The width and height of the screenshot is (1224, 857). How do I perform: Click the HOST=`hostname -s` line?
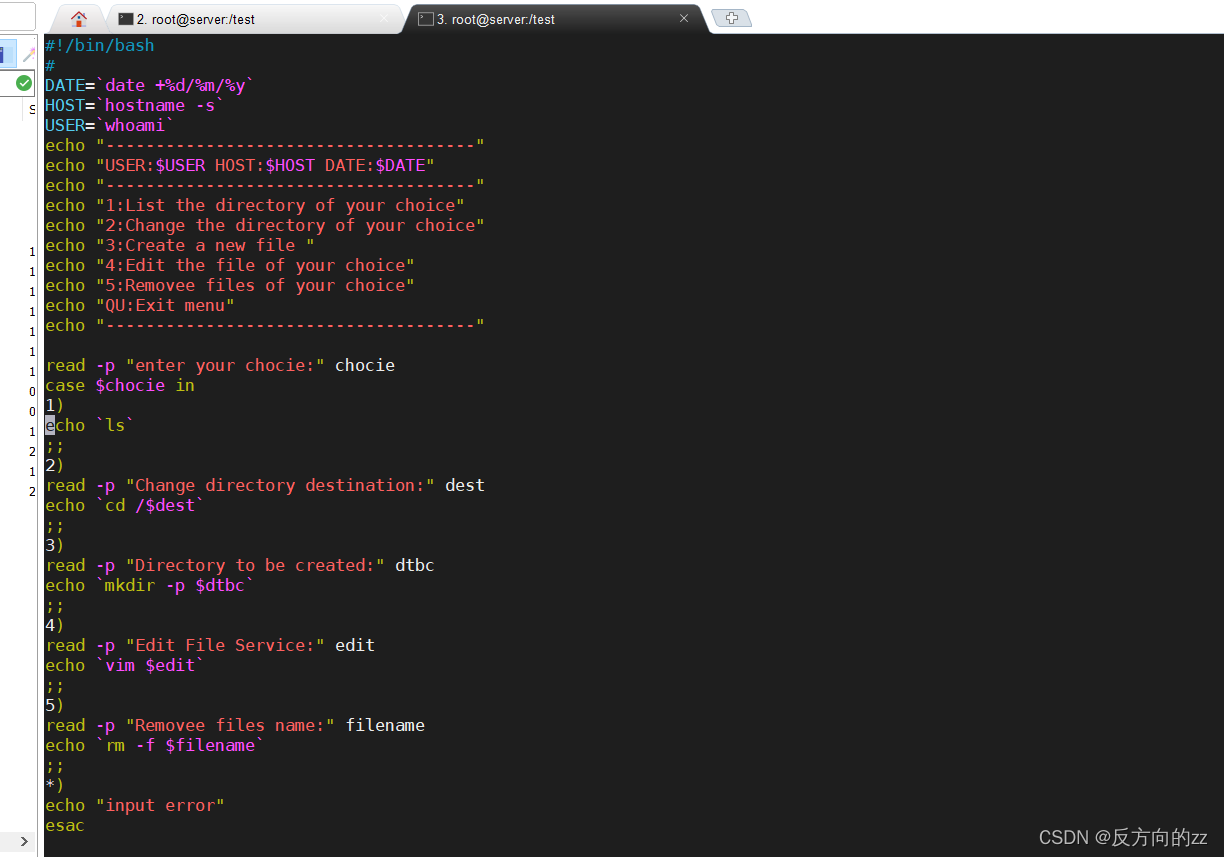click(135, 105)
